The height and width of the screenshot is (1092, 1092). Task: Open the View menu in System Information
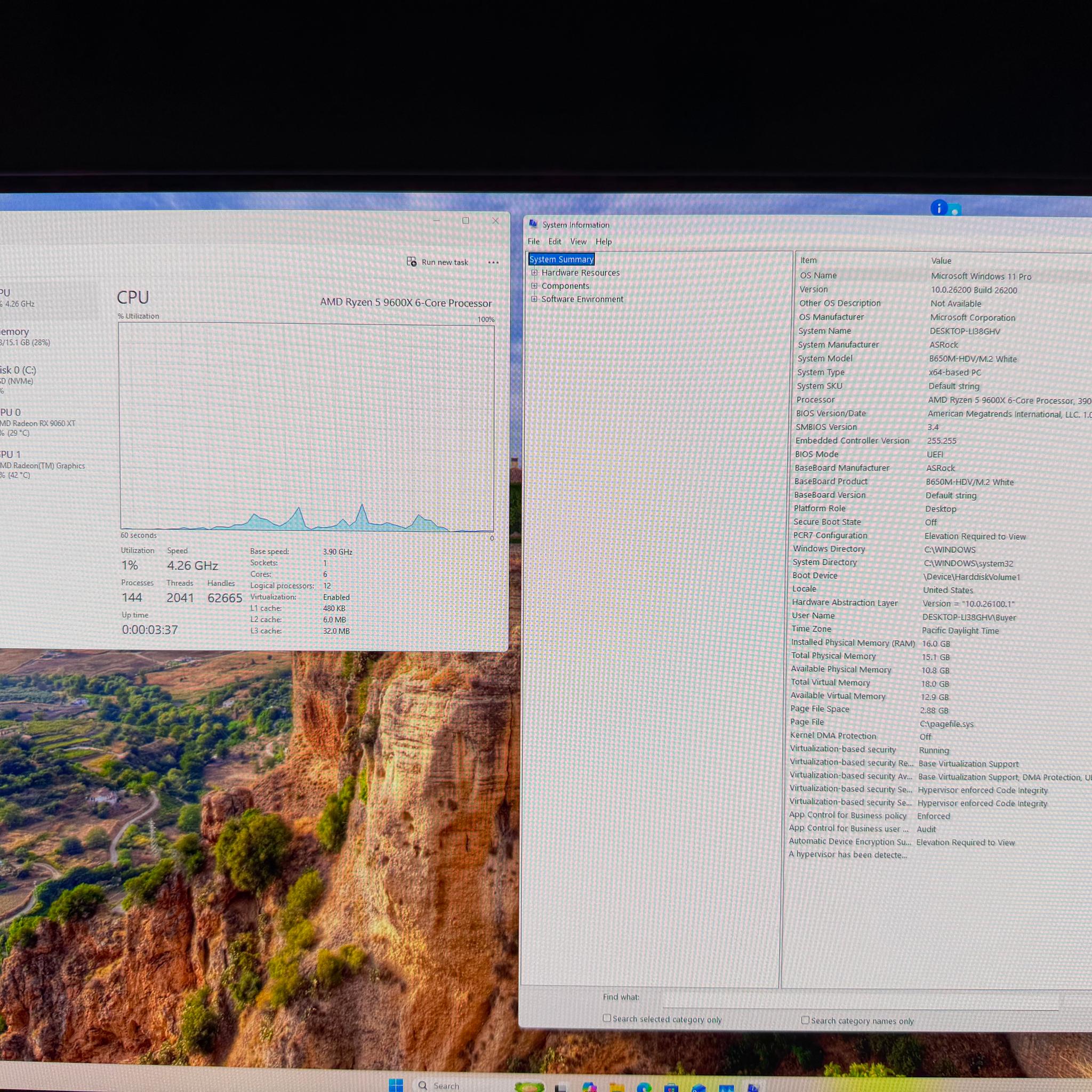[578, 242]
